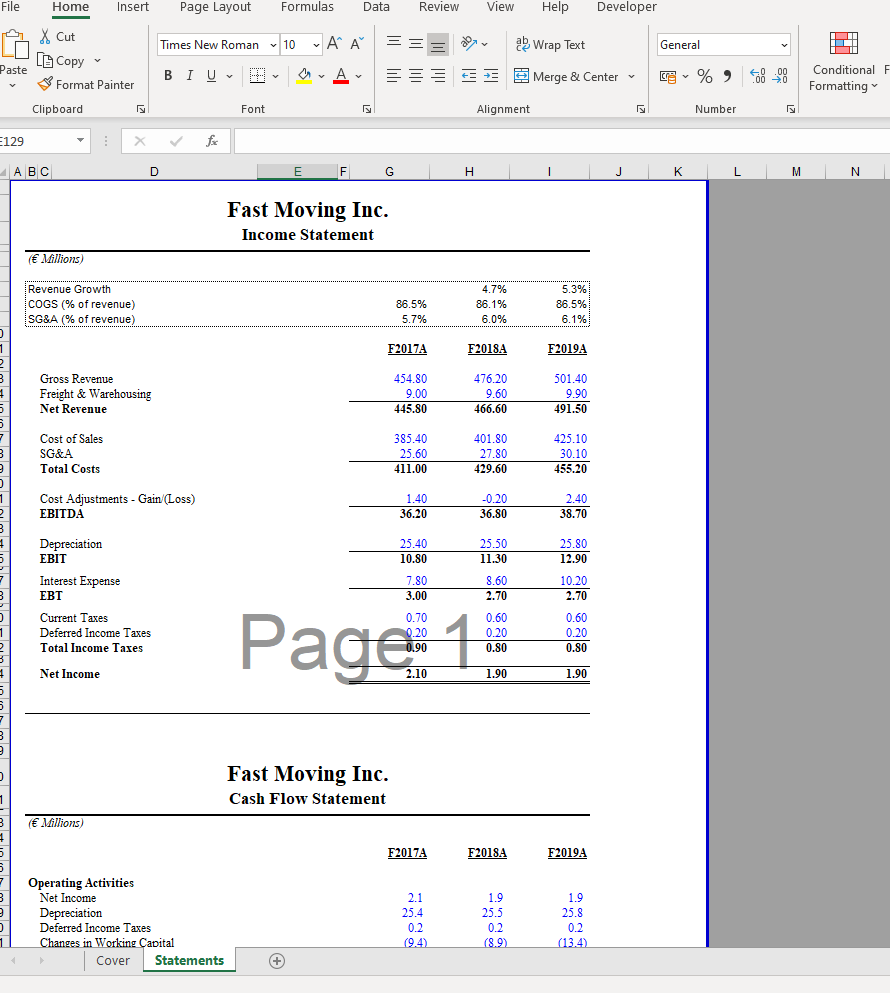
Task: Open Merge & Center dropdown arrow
Action: [632, 77]
